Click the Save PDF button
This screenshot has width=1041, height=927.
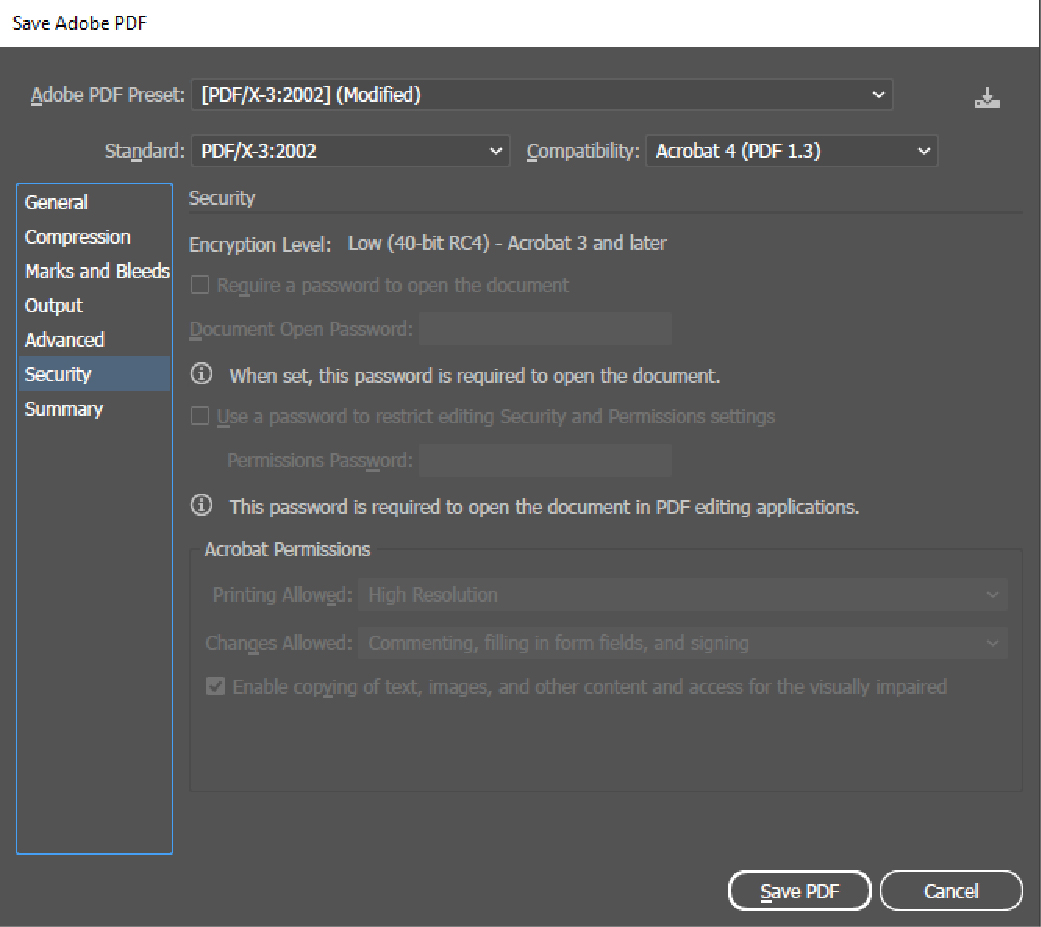pos(799,891)
